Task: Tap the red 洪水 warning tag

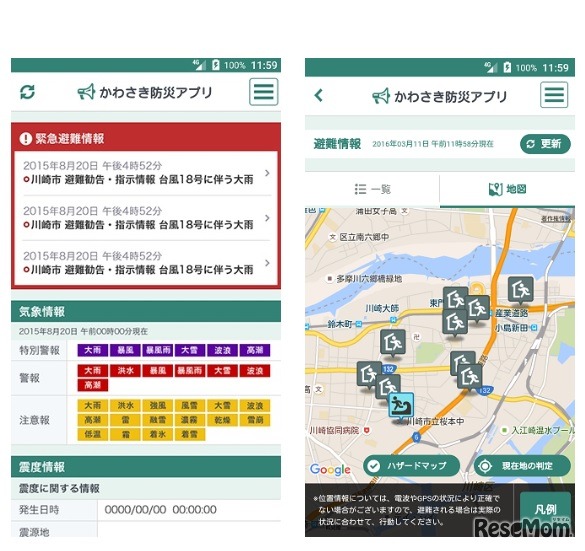Action: [125, 371]
